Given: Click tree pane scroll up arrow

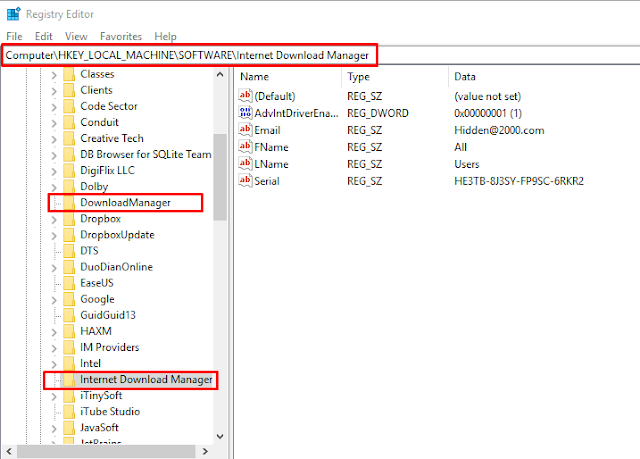Looking at the screenshot, I should (220, 75).
